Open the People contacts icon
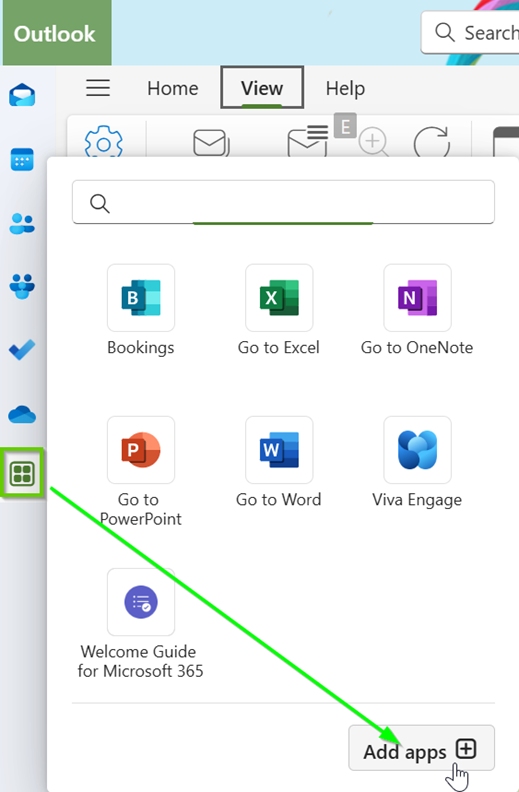 tap(22, 223)
